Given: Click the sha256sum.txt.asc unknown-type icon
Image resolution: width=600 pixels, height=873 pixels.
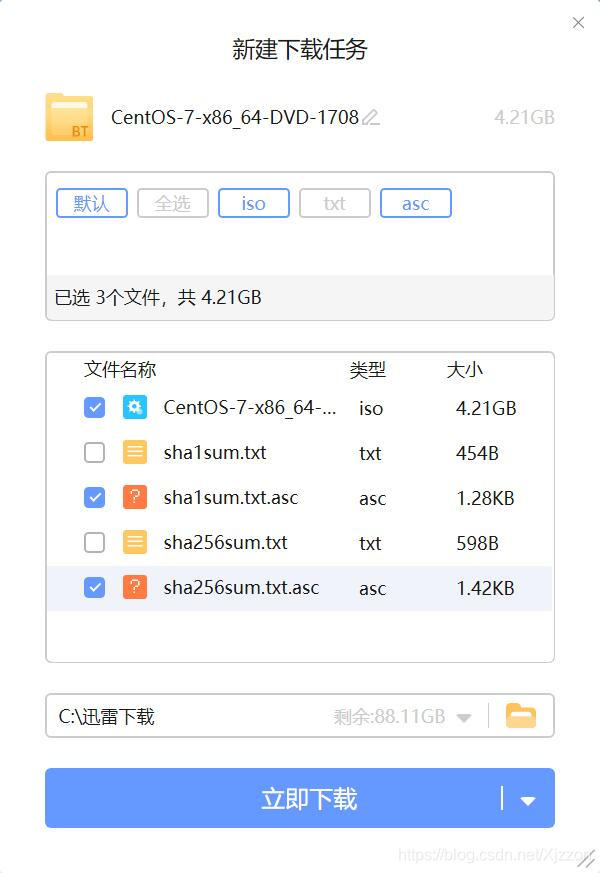Looking at the screenshot, I should pos(135,587).
